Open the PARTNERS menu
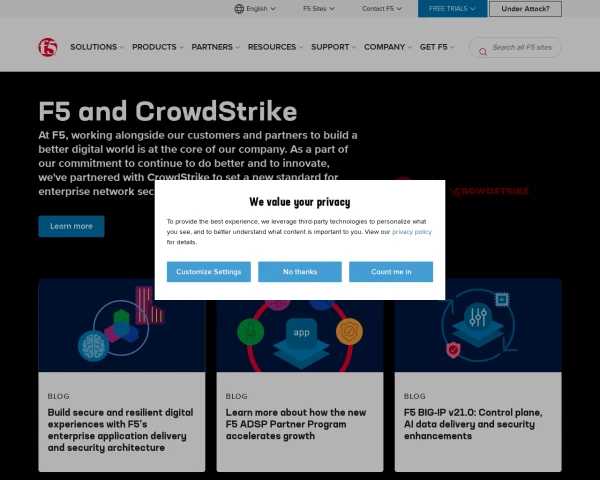 point(215,47)
